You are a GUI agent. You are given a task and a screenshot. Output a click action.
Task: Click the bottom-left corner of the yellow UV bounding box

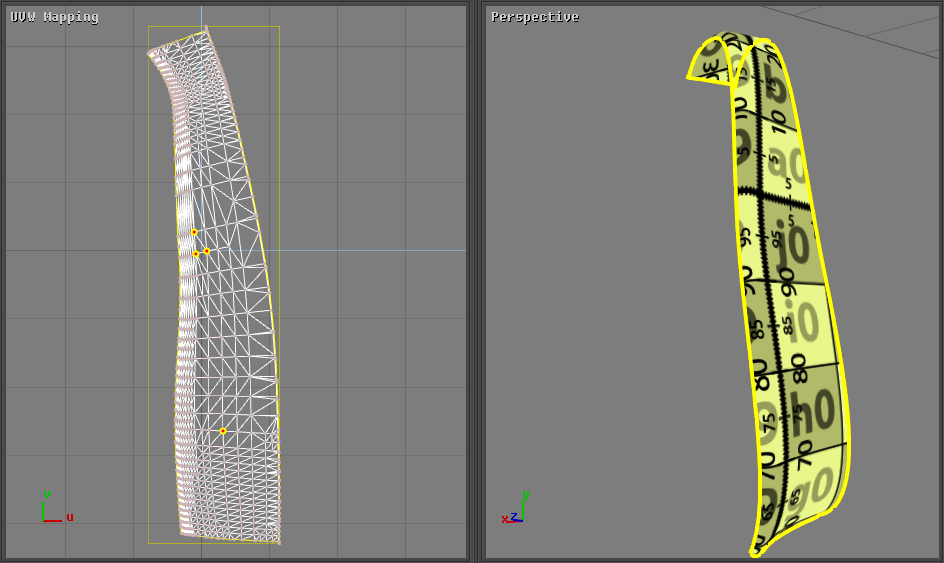[x=149, y=543]
